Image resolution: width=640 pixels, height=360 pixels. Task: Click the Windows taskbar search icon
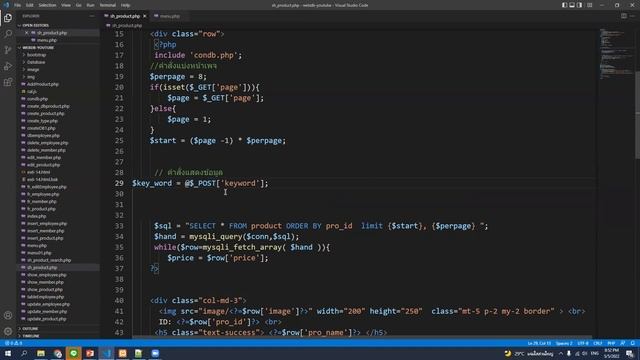point(24,353)
